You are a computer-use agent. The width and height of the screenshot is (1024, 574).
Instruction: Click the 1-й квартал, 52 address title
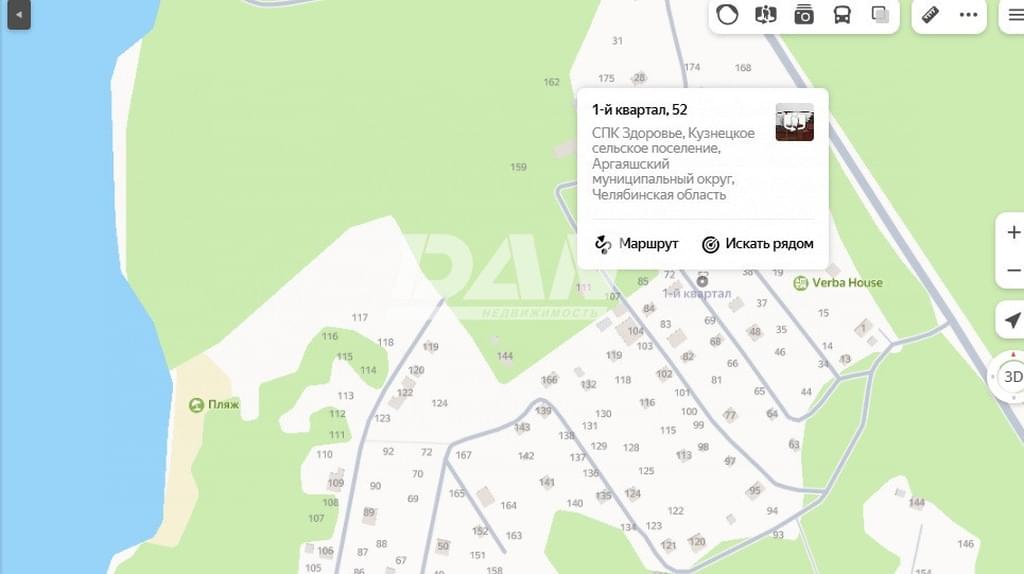[x=639, y=110]
